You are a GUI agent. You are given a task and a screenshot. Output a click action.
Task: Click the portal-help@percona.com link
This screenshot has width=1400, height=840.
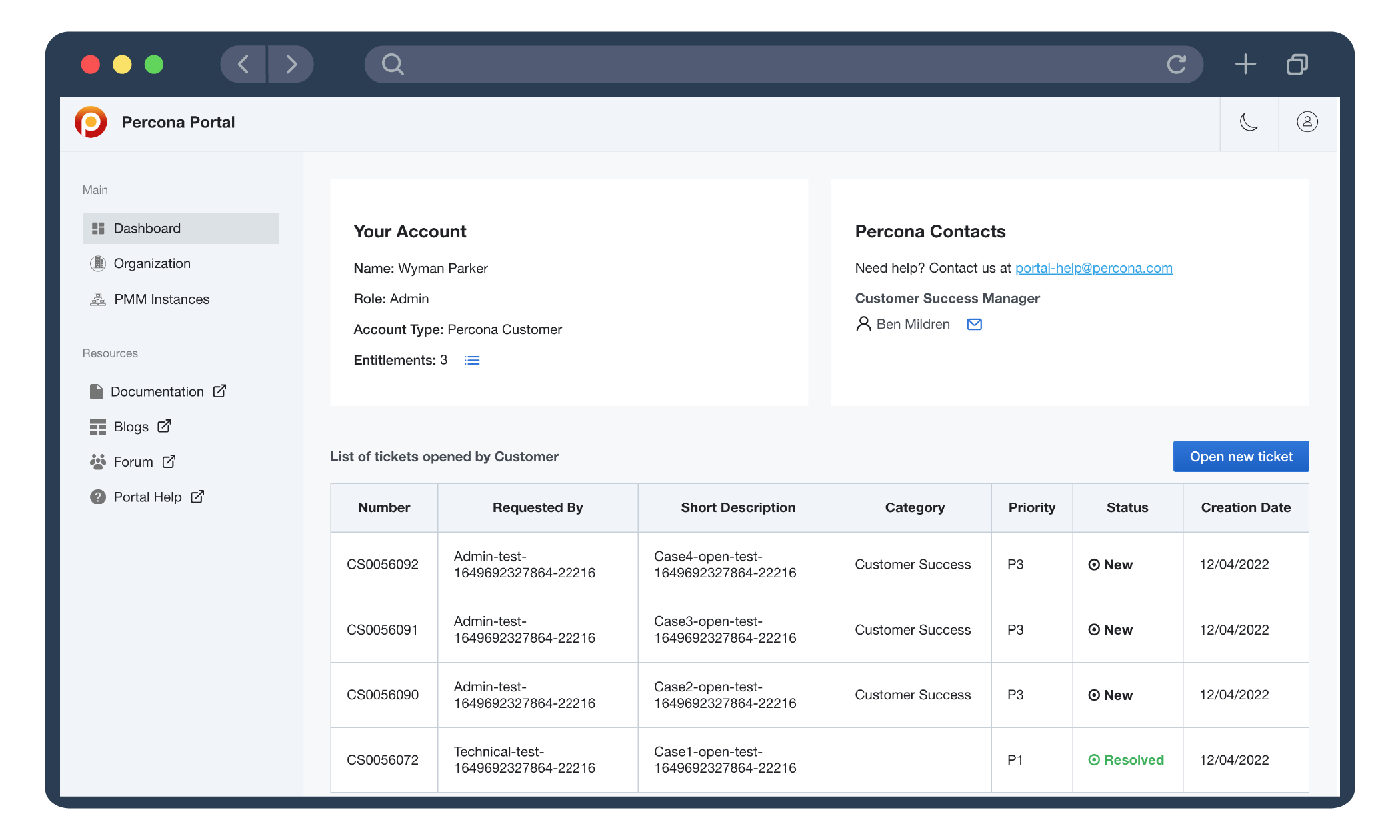pos(1093,268)
